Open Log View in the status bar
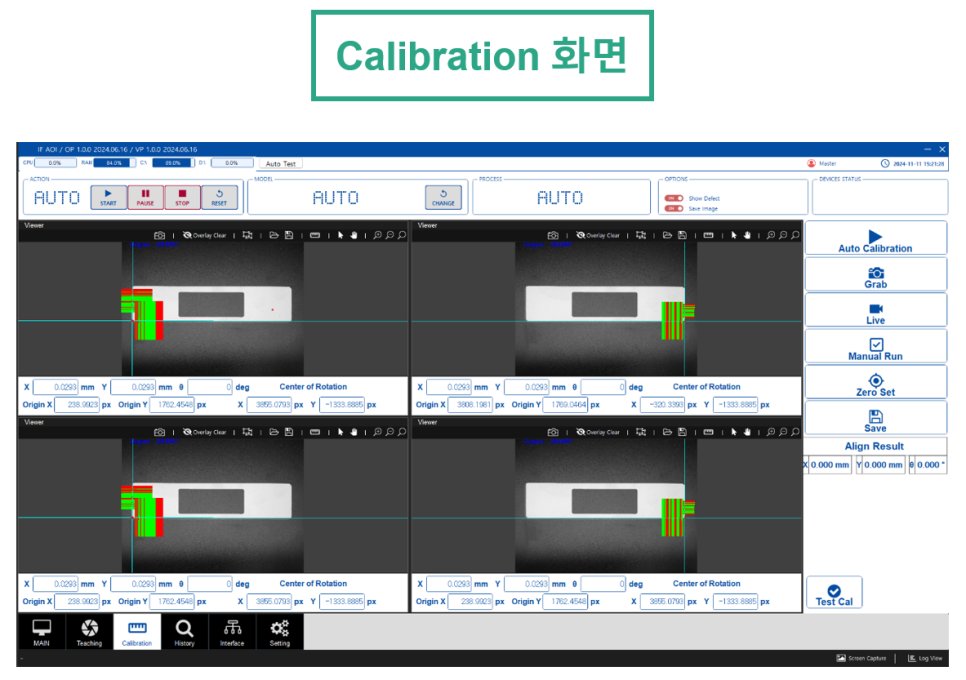The width and height of the screenshot is (966, 680). click(925, 658)
